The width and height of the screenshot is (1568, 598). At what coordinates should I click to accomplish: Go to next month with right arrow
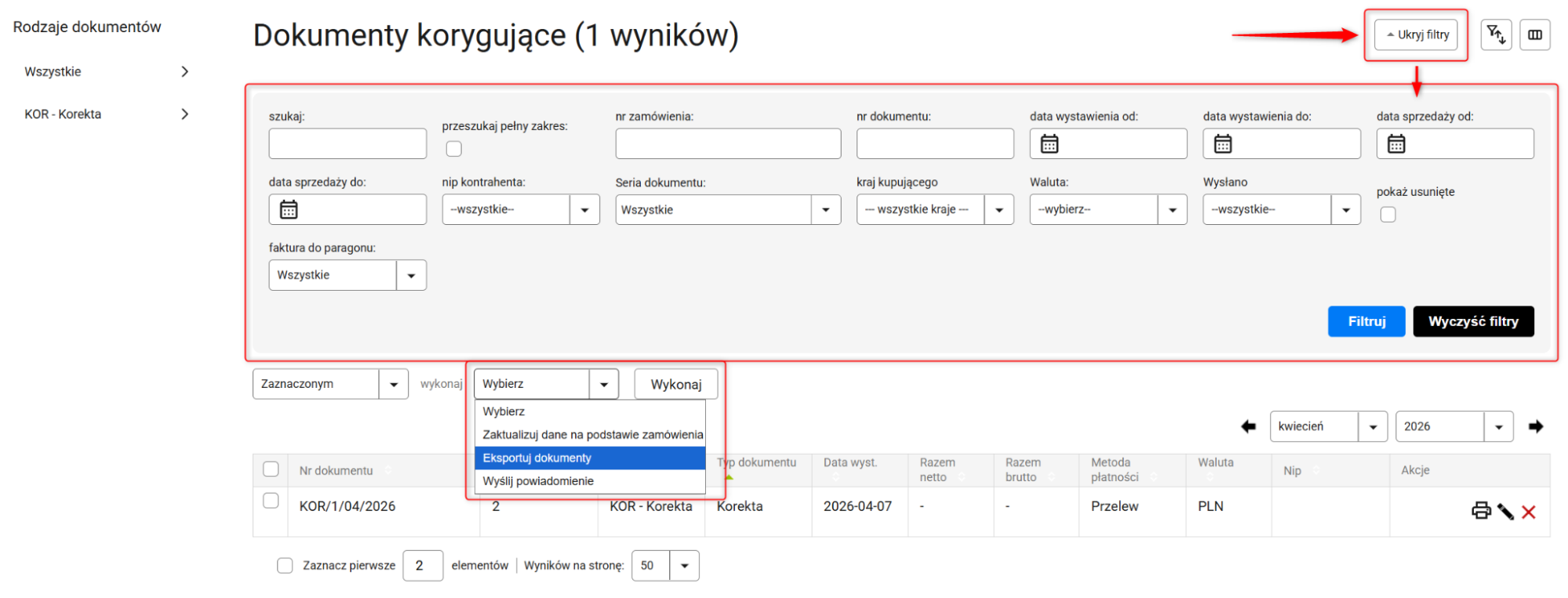click(1536, 426)
